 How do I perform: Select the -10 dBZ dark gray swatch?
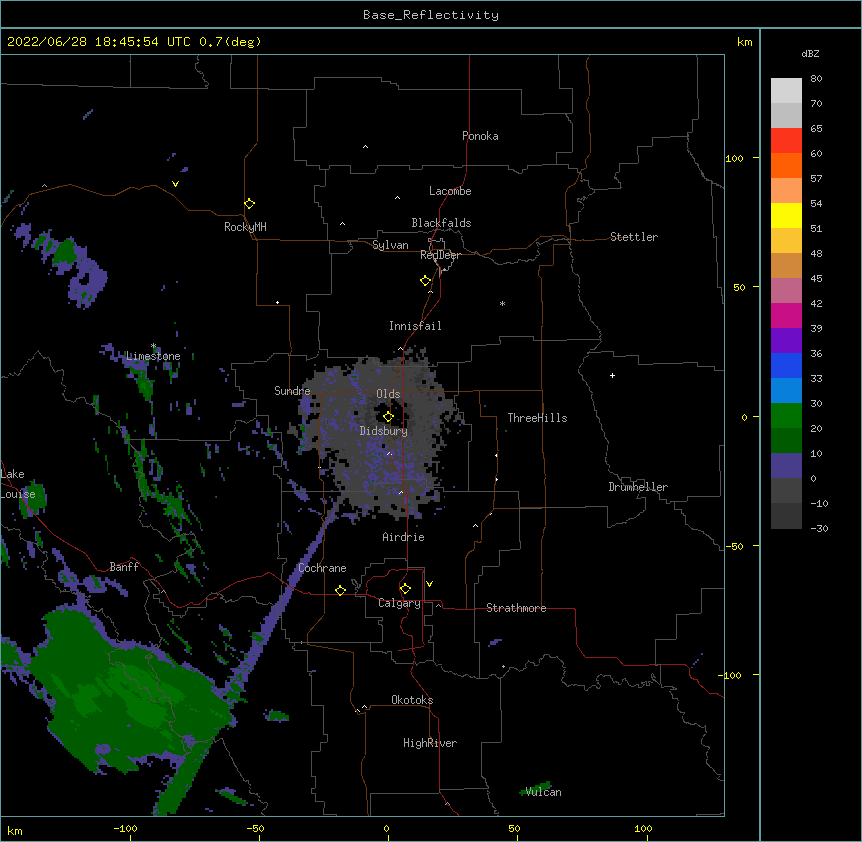(x=786, y=516)
